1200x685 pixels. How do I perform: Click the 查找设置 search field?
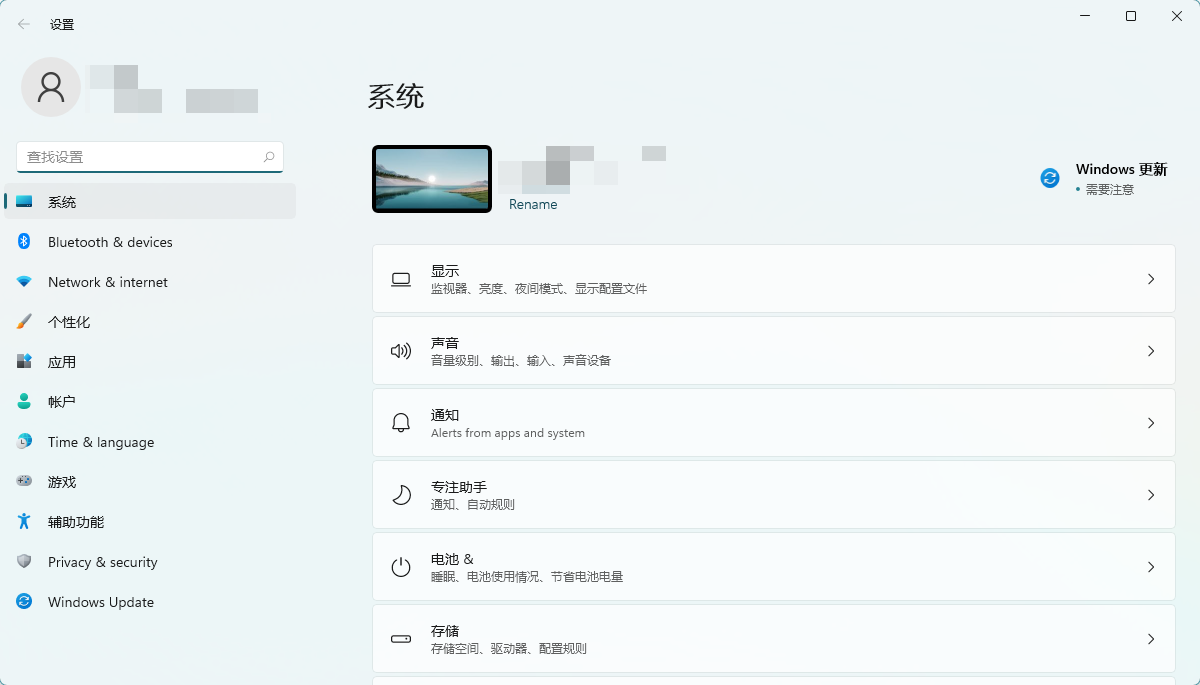140,157
